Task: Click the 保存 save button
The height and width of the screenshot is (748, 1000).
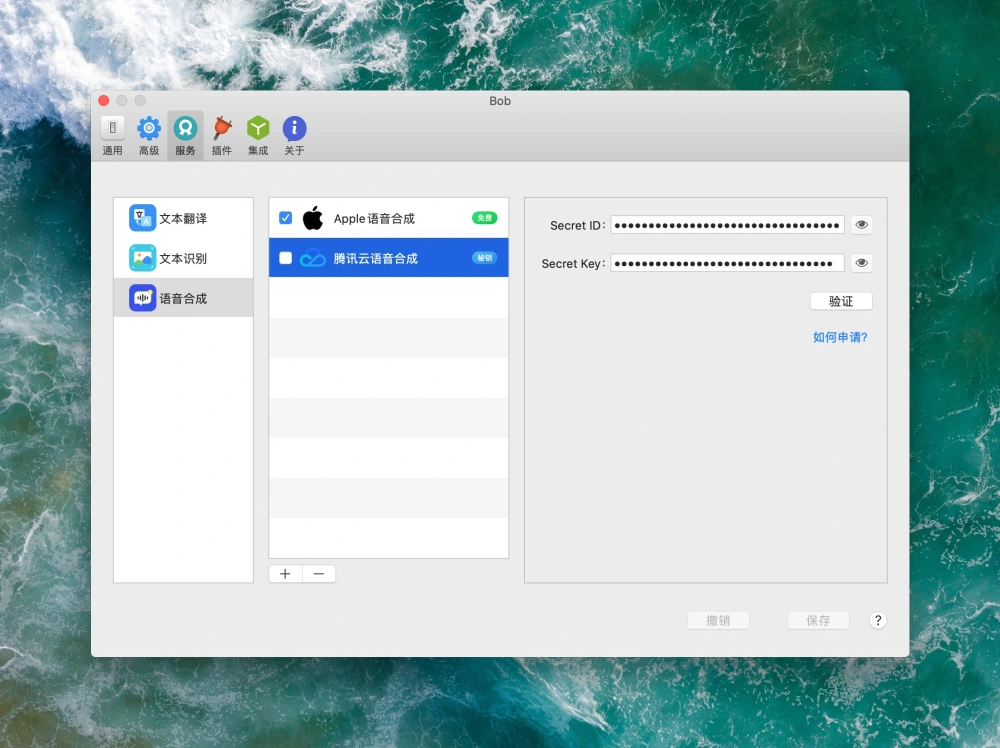Action: [818, 620]
